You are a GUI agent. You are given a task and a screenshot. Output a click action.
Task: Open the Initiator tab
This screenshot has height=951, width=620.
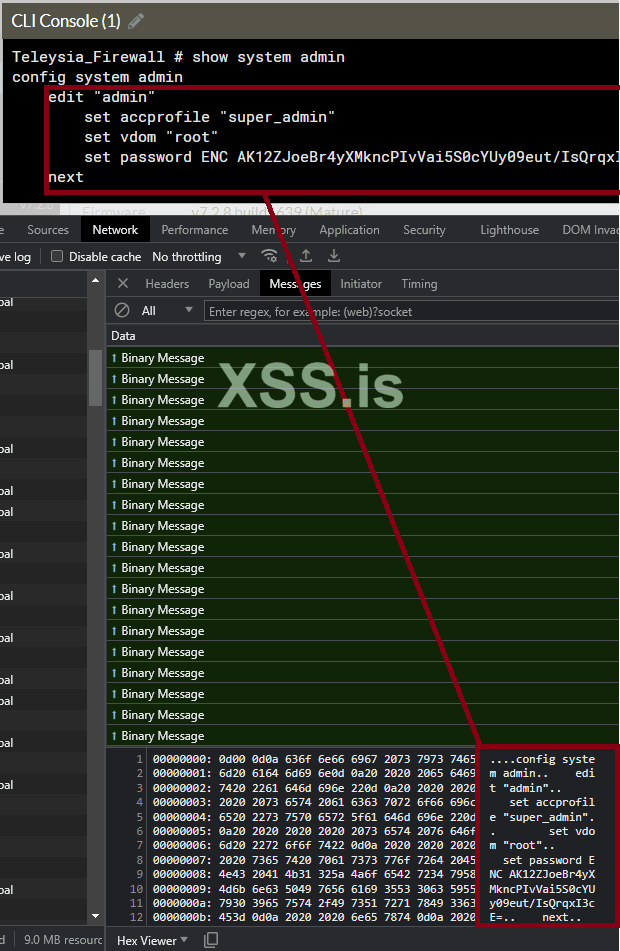(x=361, y=284)
